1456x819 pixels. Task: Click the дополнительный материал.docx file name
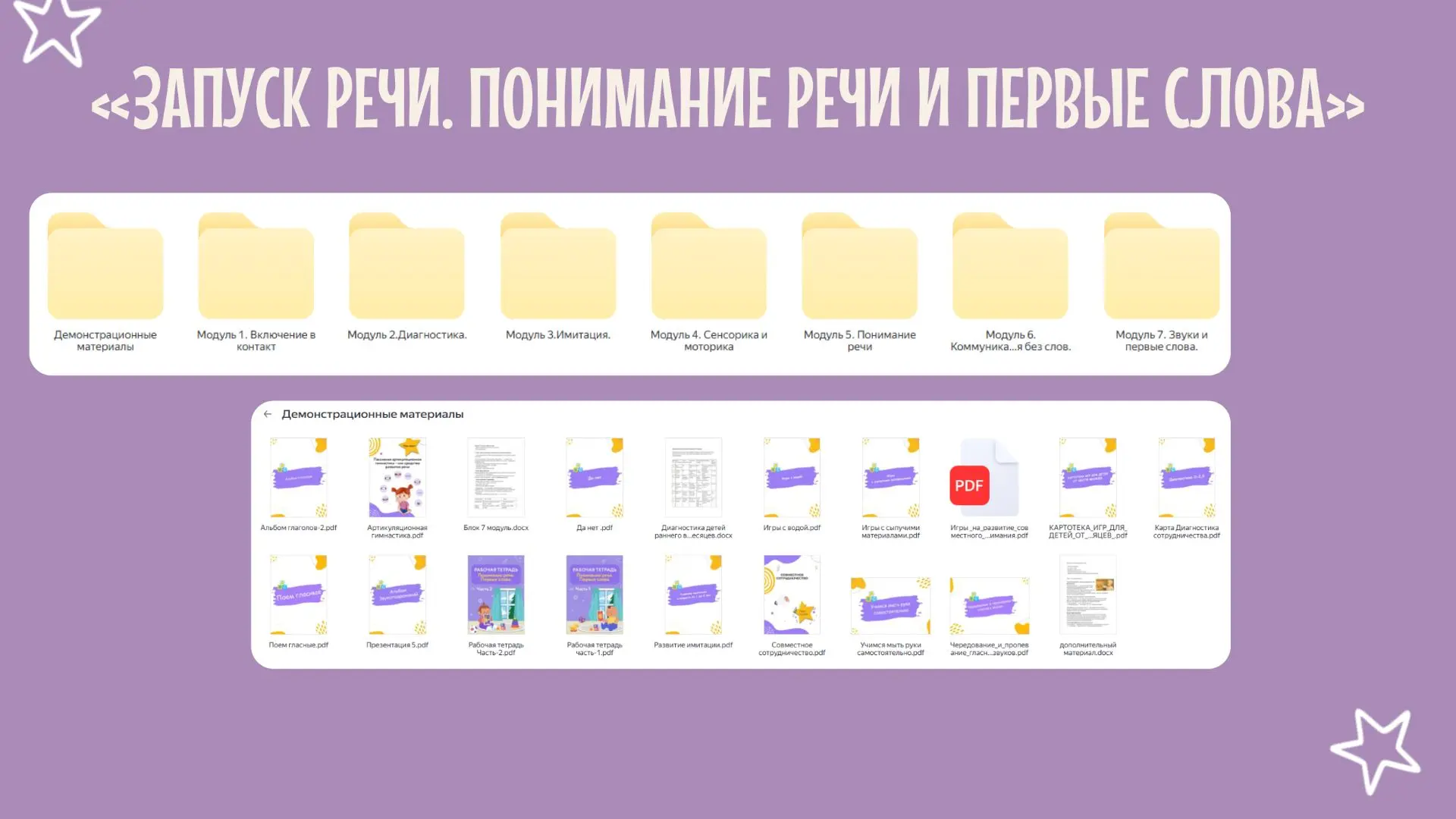coord(1087,649)
